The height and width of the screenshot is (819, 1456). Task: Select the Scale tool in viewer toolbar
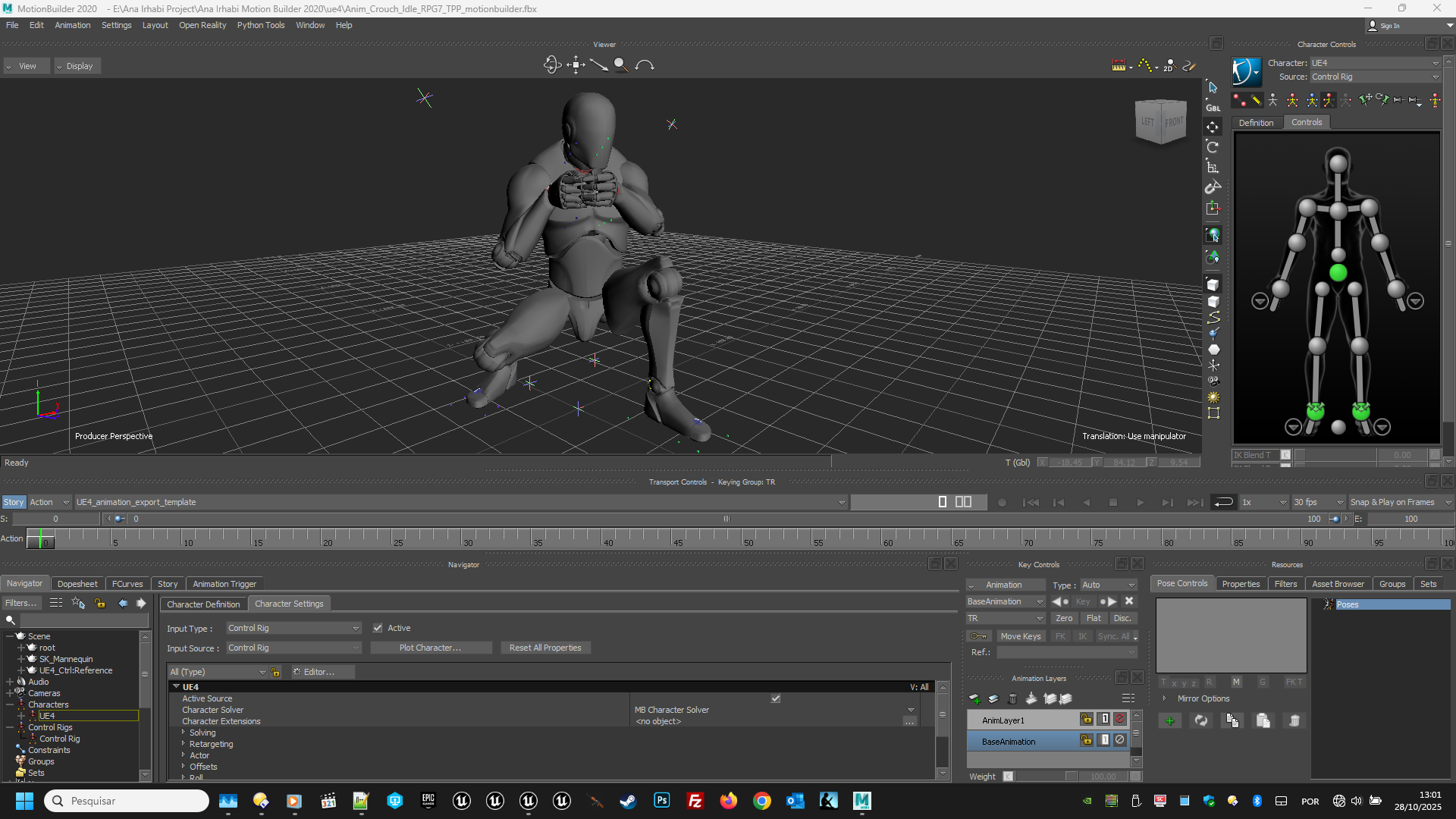coord(1213,168)
